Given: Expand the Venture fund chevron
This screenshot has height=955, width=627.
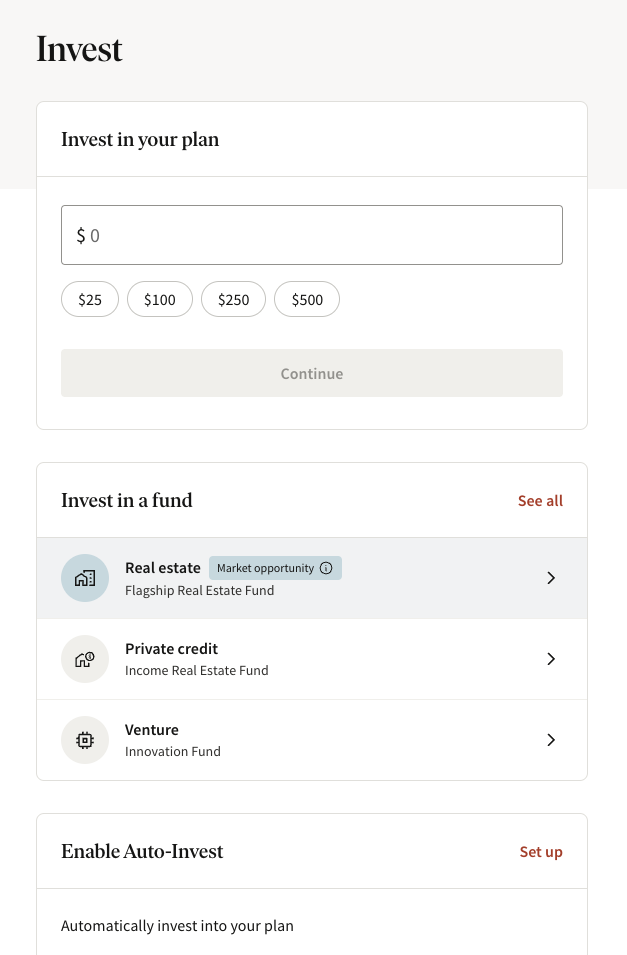Looking at the screenshot, I should 551,740.
